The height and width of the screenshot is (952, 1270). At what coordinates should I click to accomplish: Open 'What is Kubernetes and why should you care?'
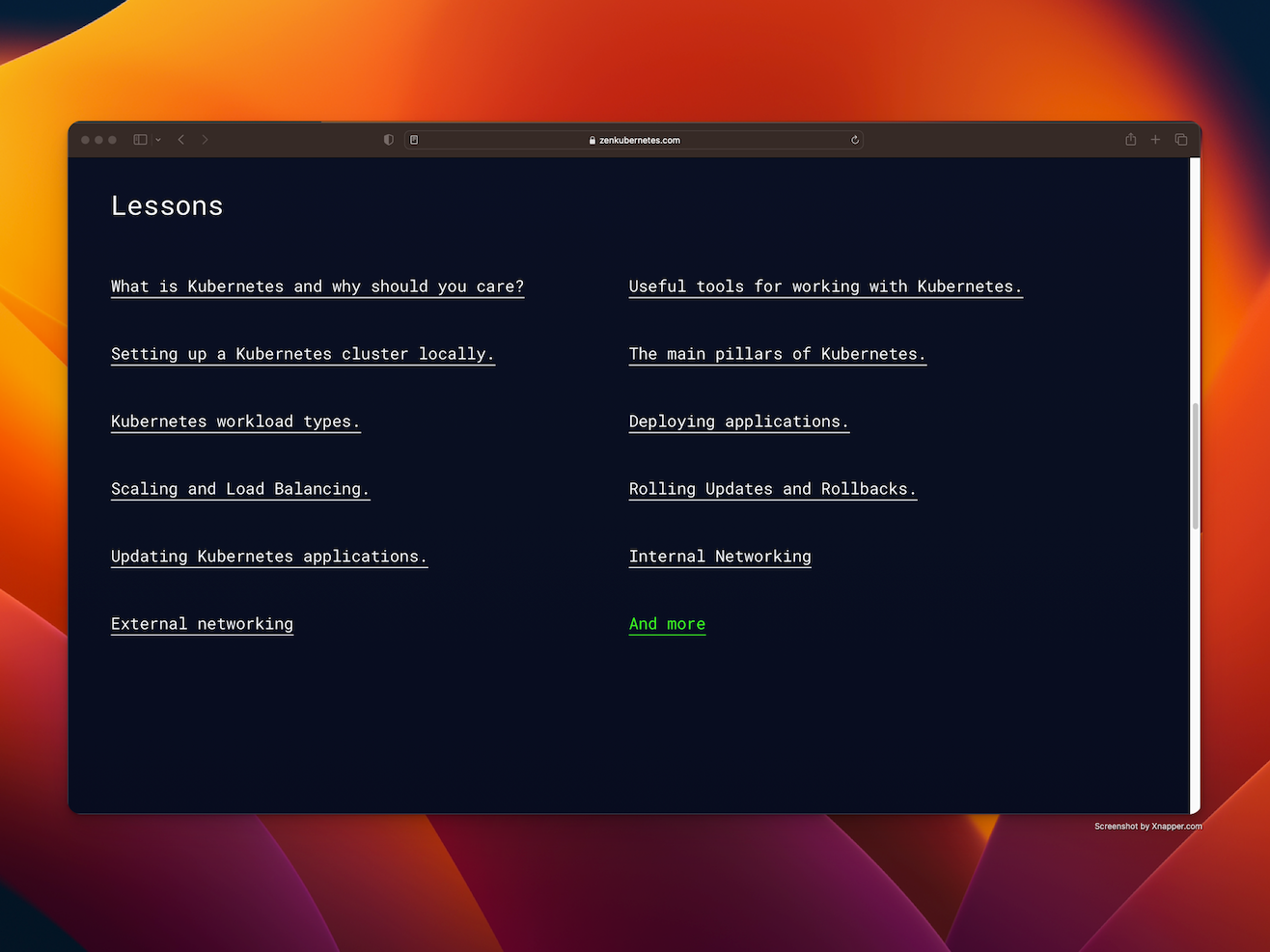[317, 286]
